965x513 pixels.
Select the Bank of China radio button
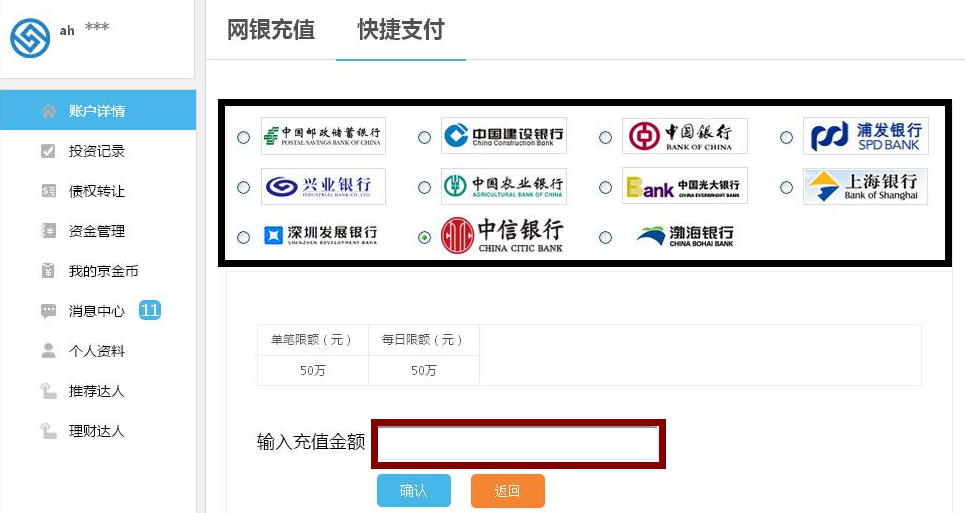pos(606,137)
